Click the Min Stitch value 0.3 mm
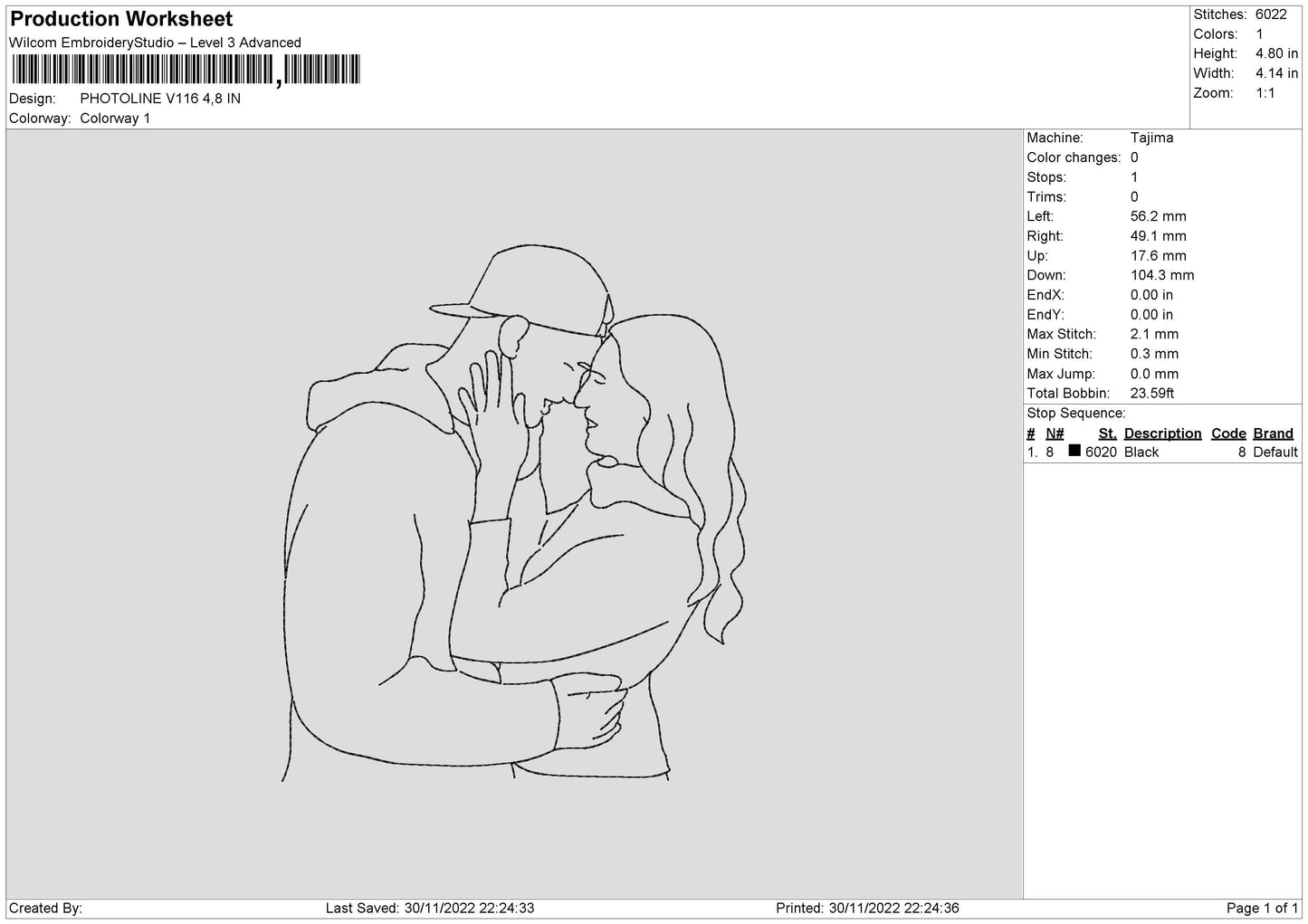The image size is (1308, 924). coord(1154,355)
